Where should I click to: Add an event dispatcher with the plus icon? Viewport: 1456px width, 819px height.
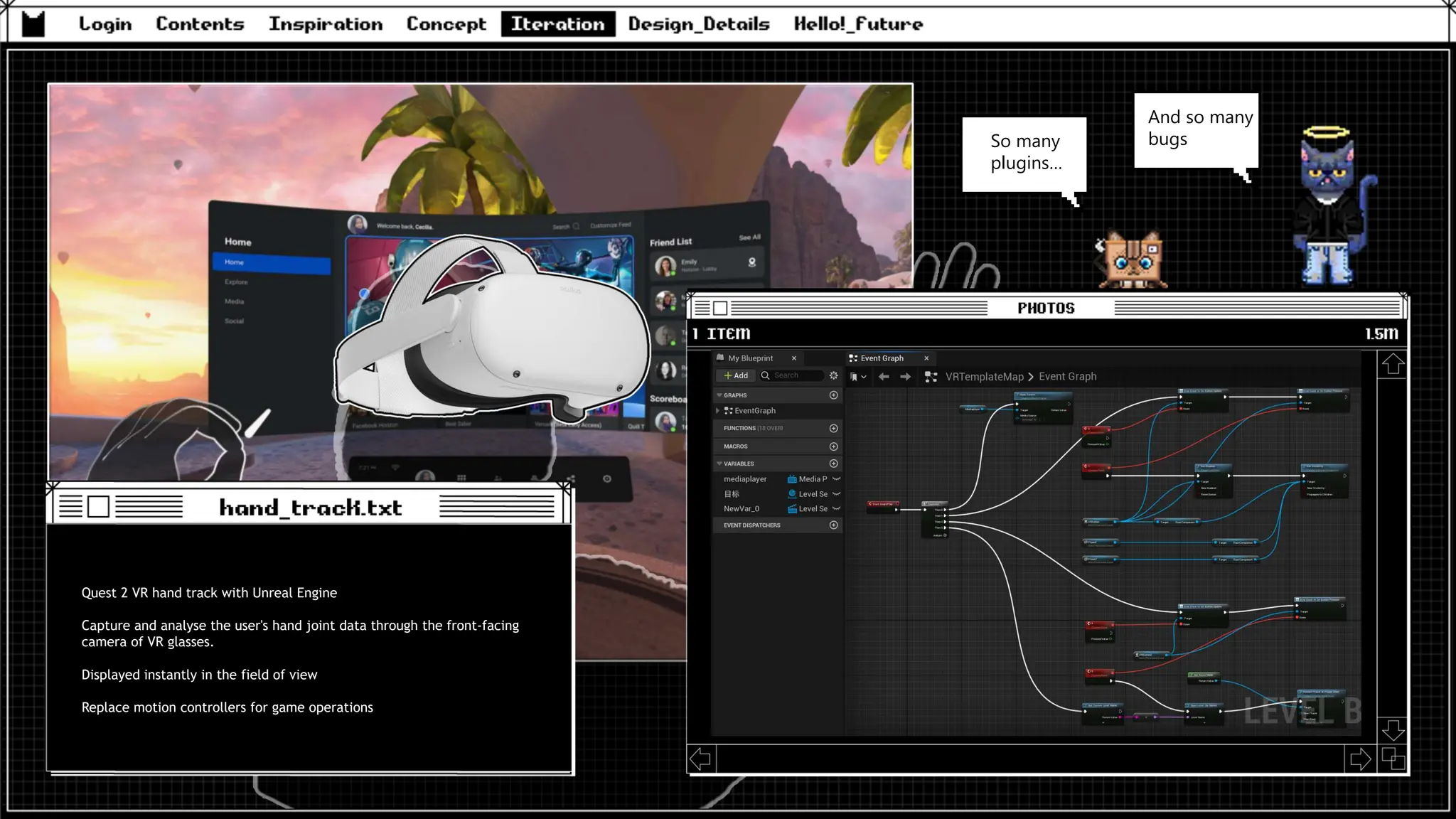click(x=834, y=525)
